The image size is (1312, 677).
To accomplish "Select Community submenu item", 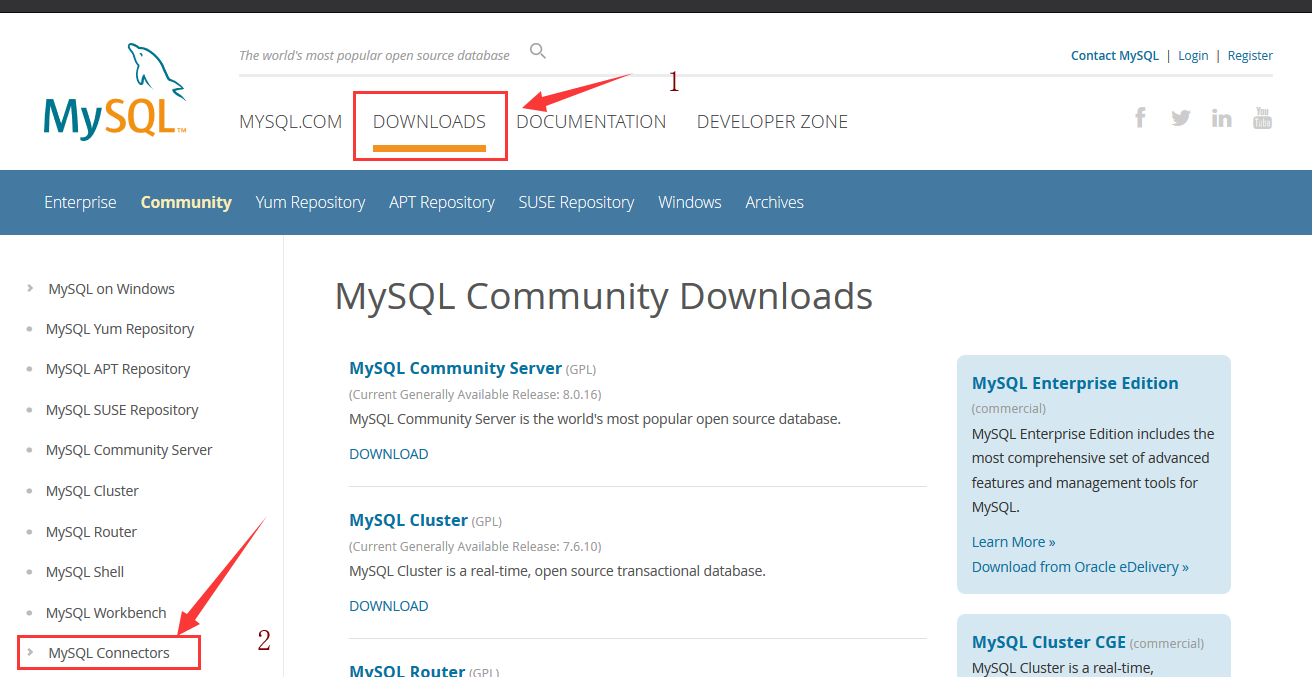I will click(x=186, y=202).
